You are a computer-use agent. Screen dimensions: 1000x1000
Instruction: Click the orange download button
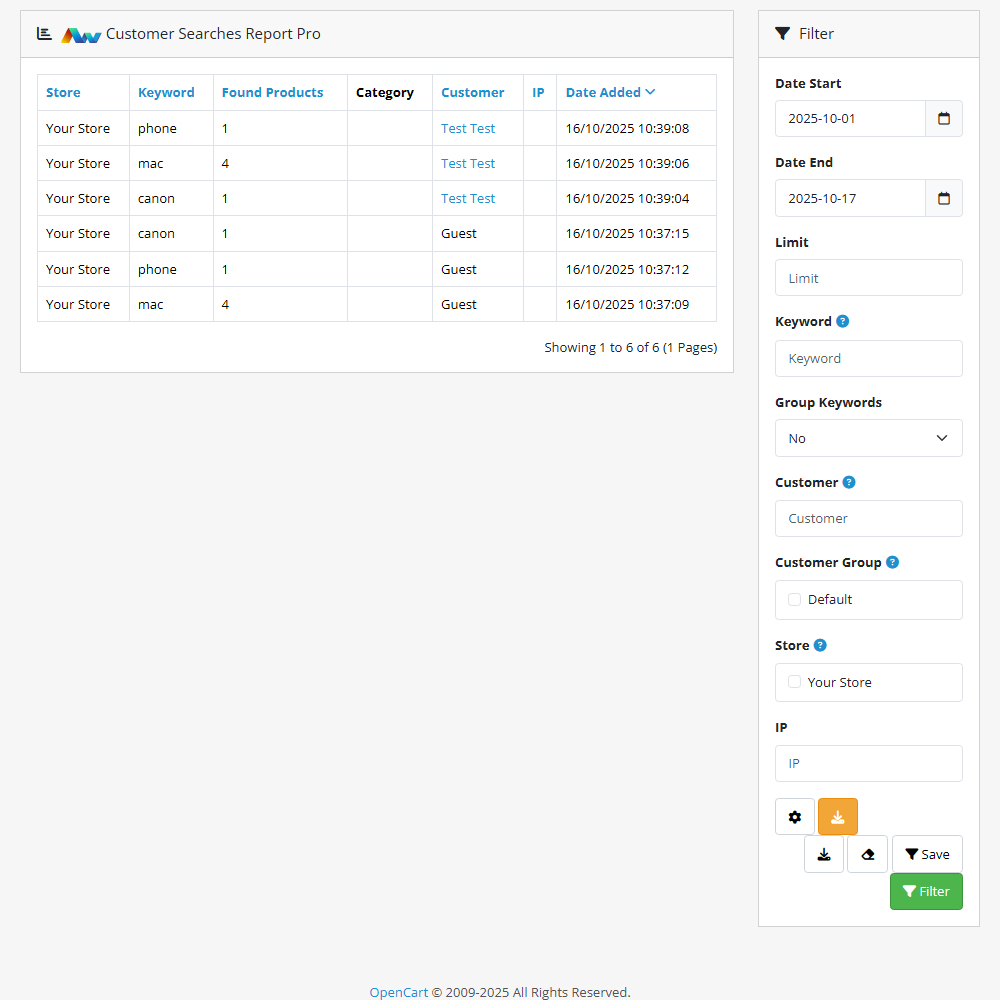[838, 817]
